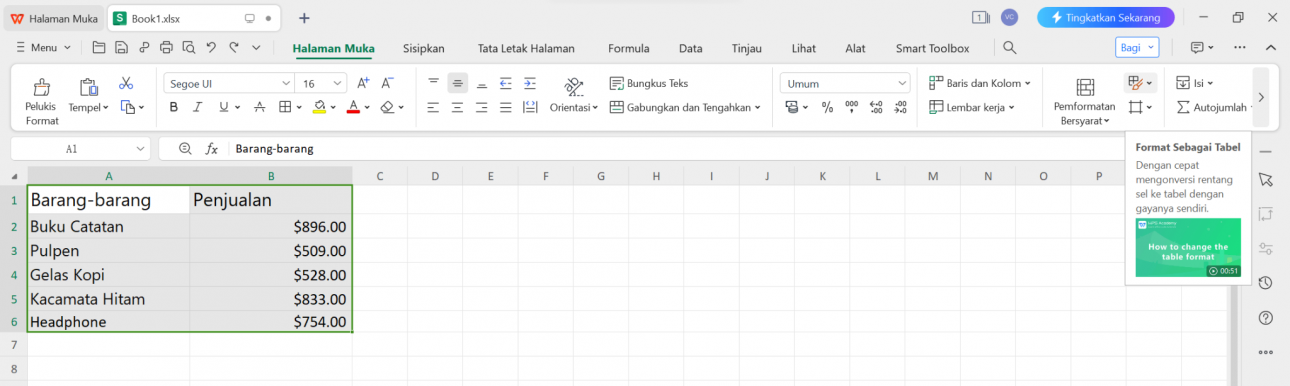This screenshot has width=1290, height=386.
Task: Toggle Bungkus Teks wrap text
Action: point(649,83)
